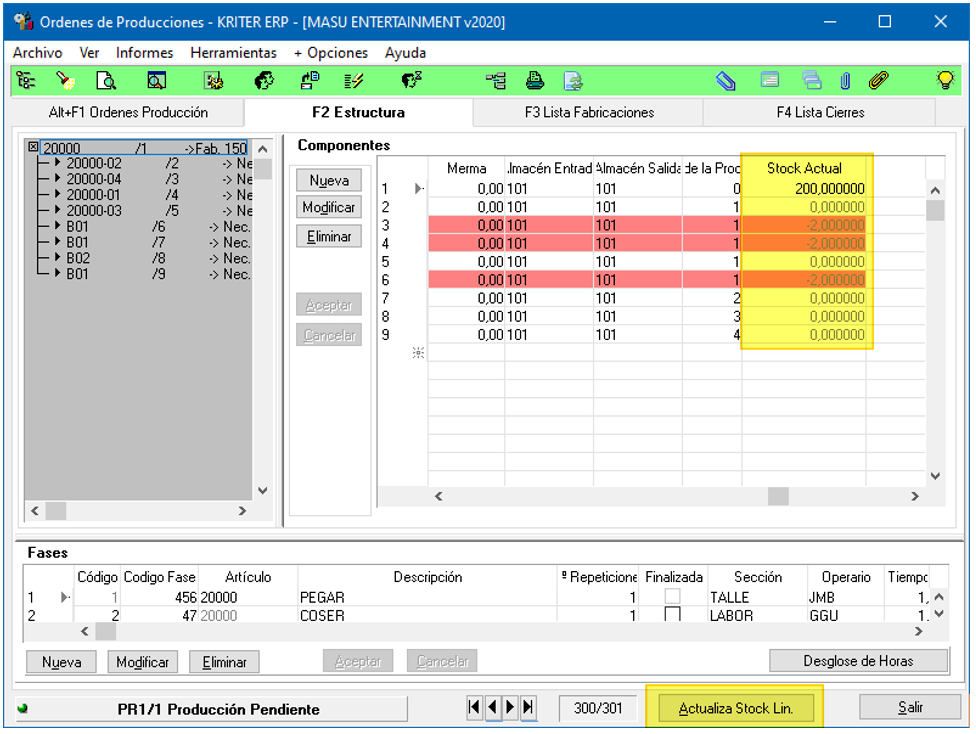
Task: Switch to Alt+F1 Ordenes Producción tab
Action: pyautogui.click(x=128, y=112)
